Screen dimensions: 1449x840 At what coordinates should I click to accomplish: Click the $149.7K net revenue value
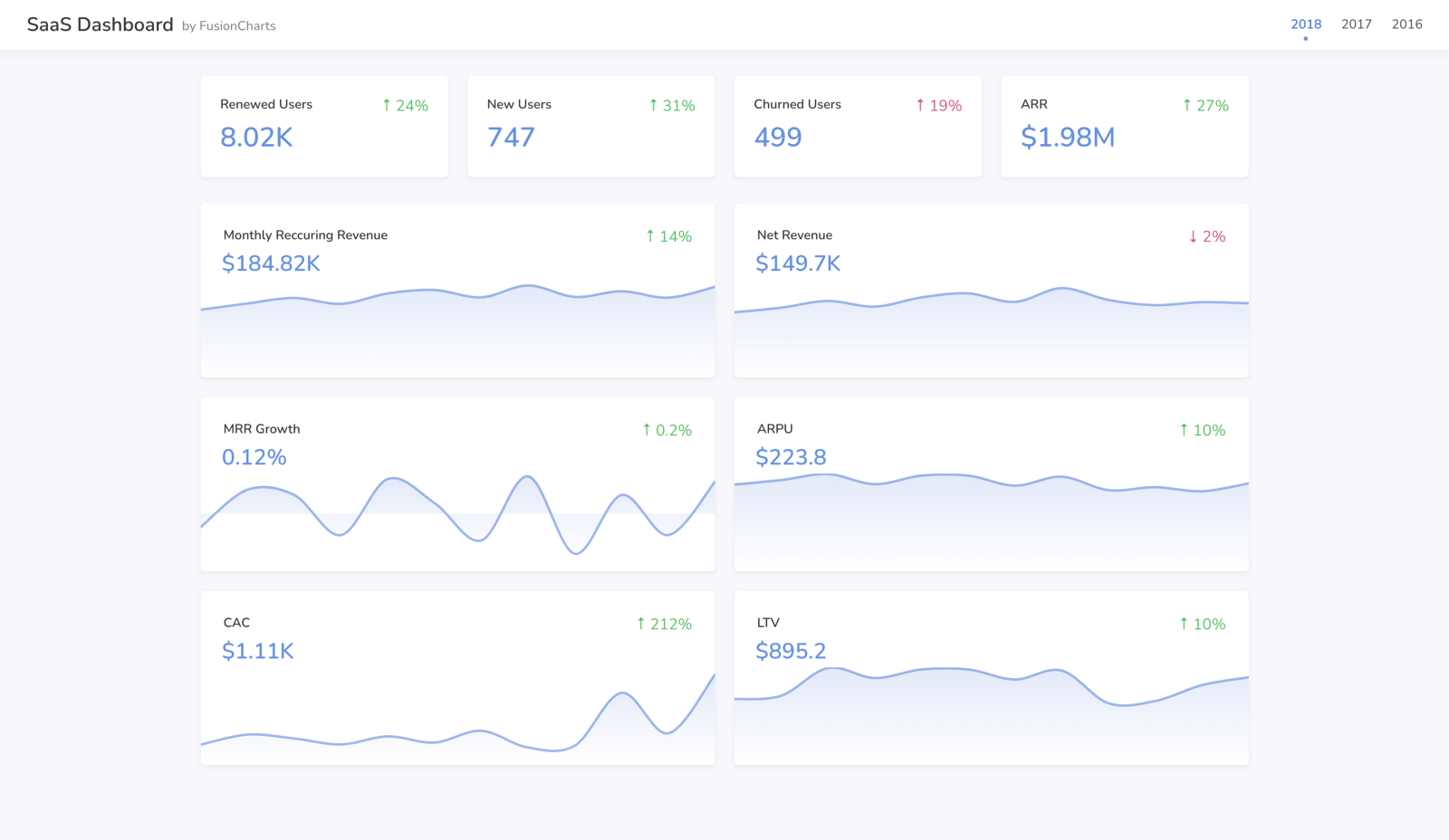[798, 263]
